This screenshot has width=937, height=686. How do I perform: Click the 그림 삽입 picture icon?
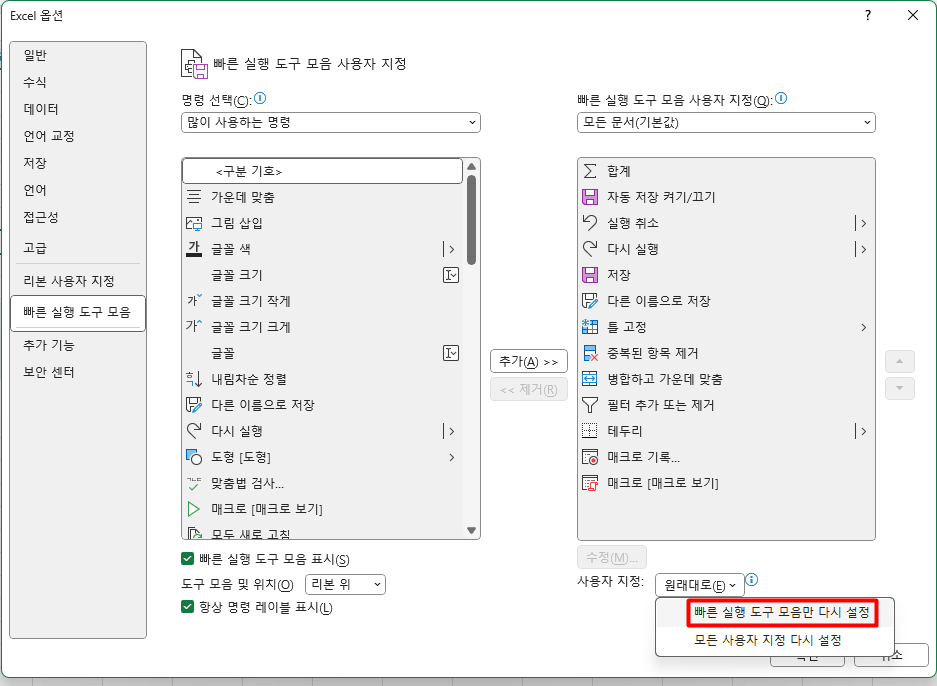194,223
